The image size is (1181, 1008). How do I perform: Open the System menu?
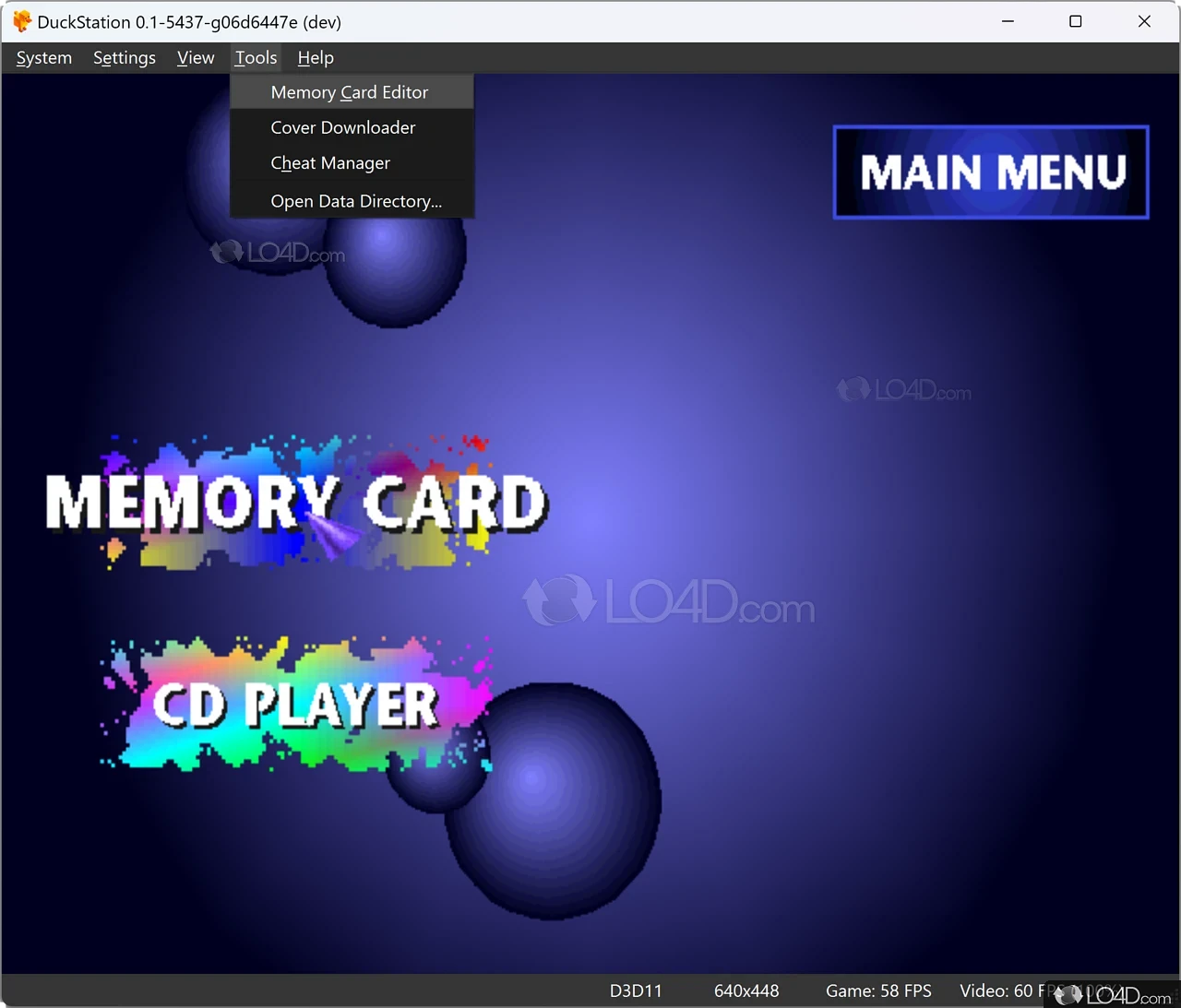tap(43, 58)
